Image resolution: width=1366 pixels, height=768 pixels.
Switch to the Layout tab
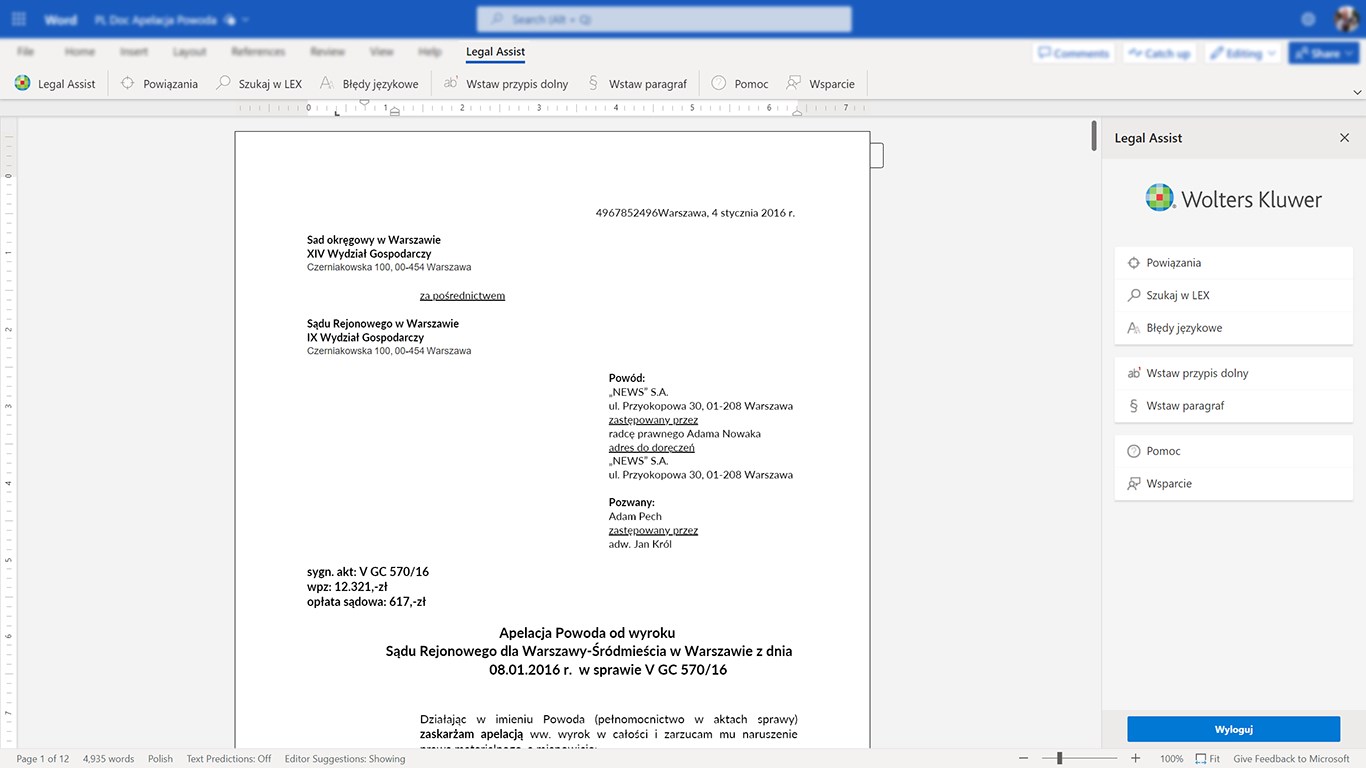point(189,52)
